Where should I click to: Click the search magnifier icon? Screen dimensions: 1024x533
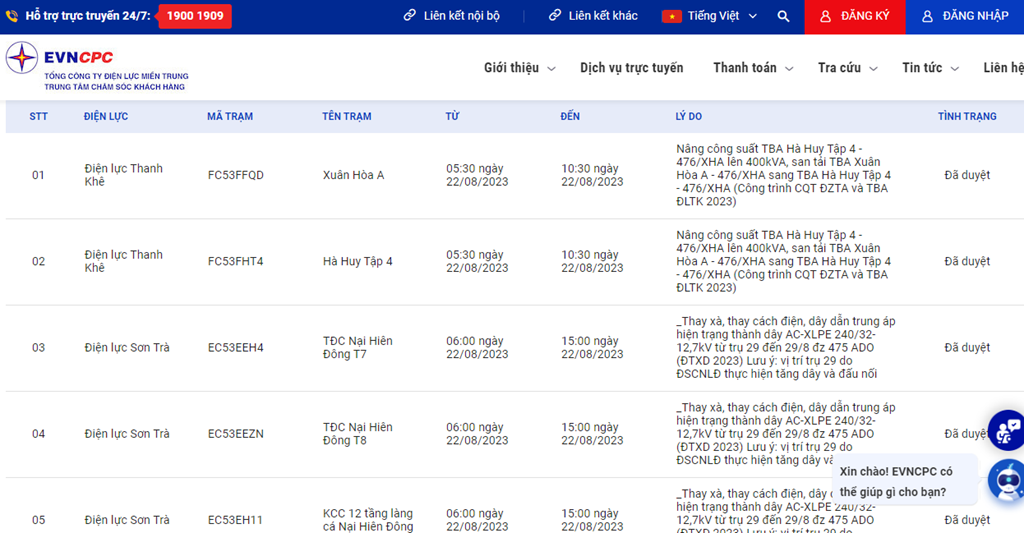click(x=783, y=17)
